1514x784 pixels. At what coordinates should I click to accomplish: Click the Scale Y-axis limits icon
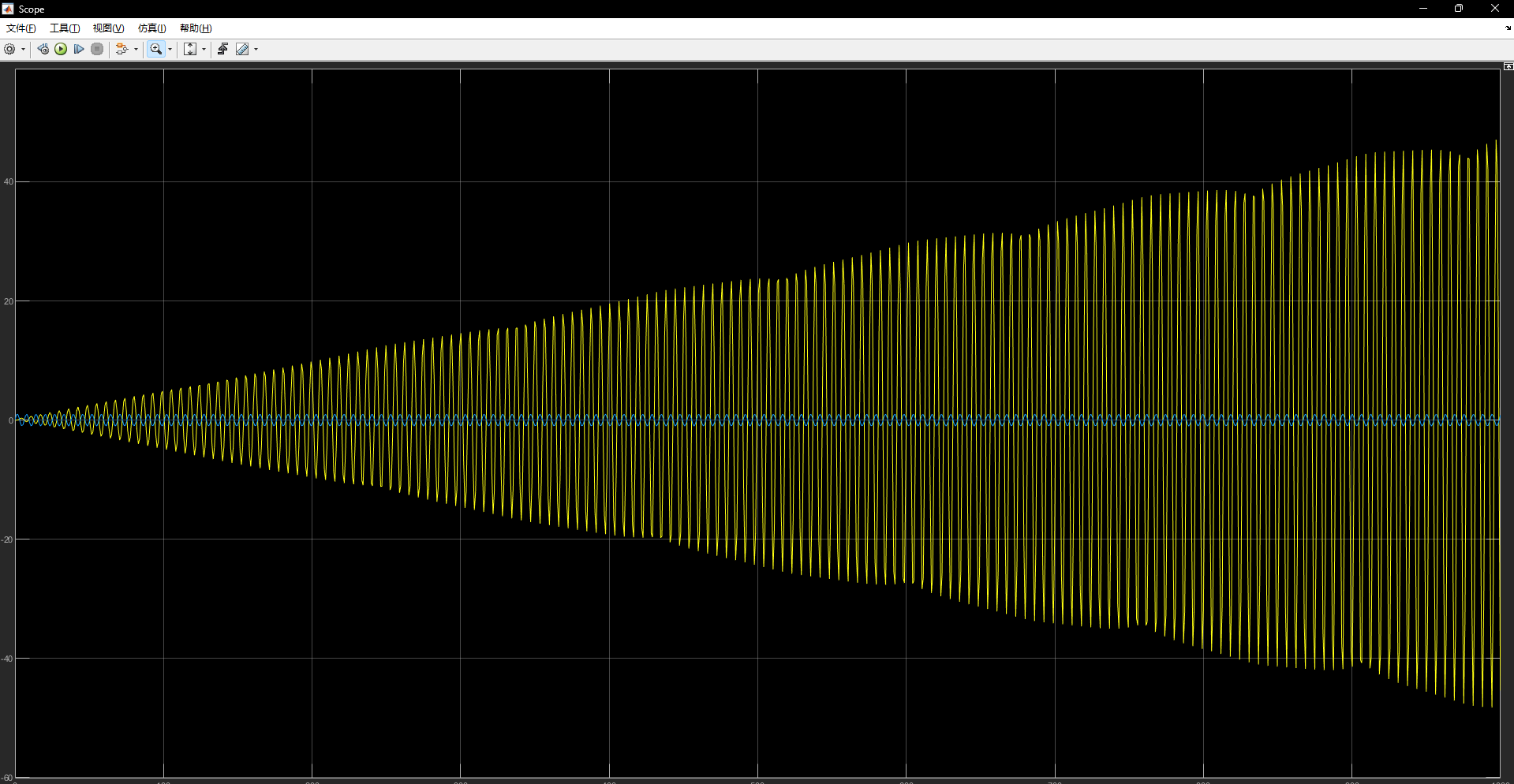point(190,49)
